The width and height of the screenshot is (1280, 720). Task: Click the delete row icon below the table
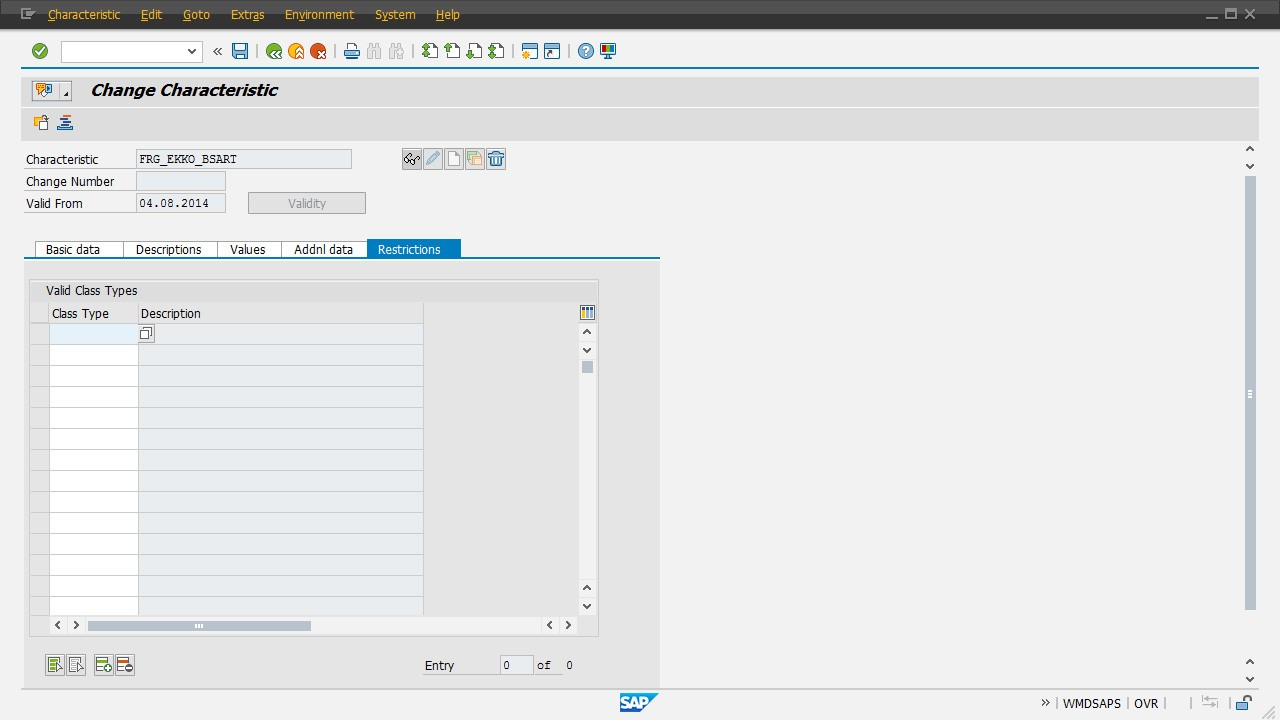(x=125, y=665)
